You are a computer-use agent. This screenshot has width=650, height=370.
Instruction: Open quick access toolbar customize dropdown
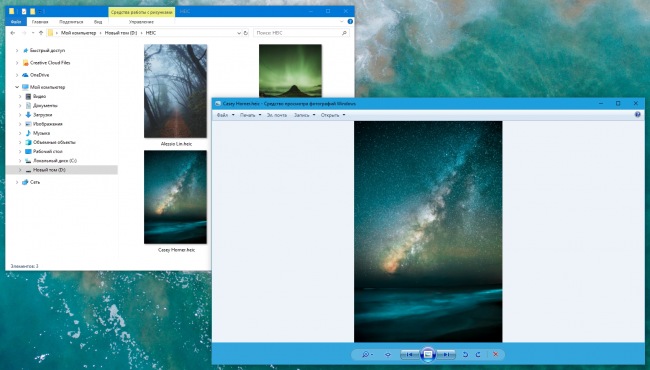click(41, 11)
